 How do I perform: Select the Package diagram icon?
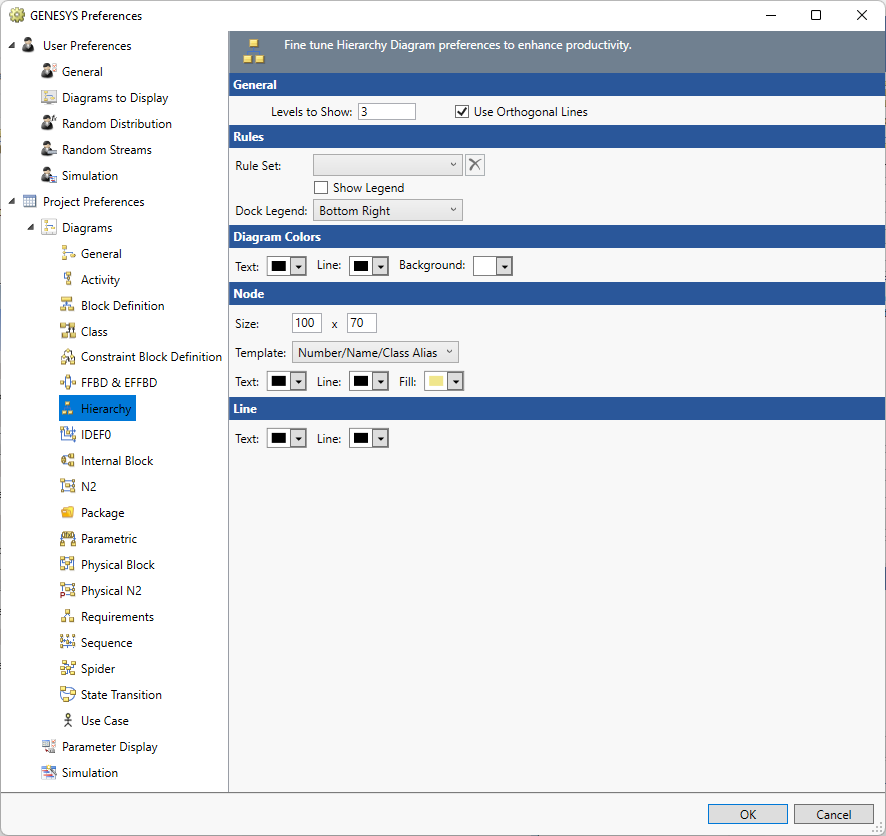[x=68, y=513]
